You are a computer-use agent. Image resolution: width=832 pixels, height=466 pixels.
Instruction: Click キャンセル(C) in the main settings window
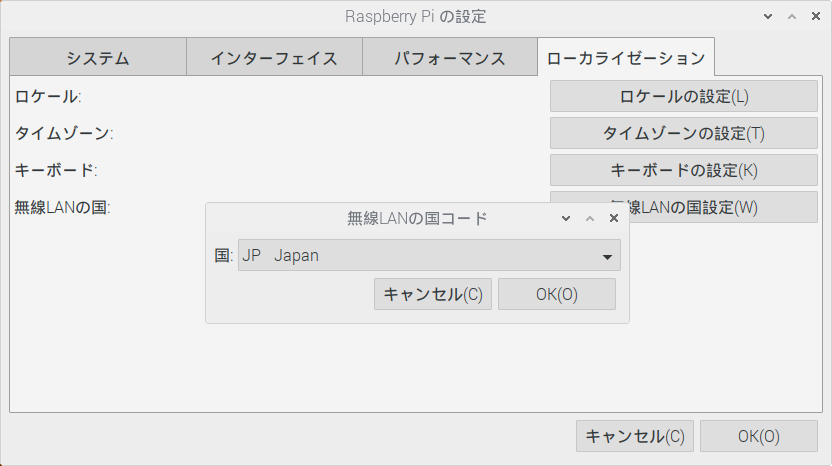(x=635, y=436)
